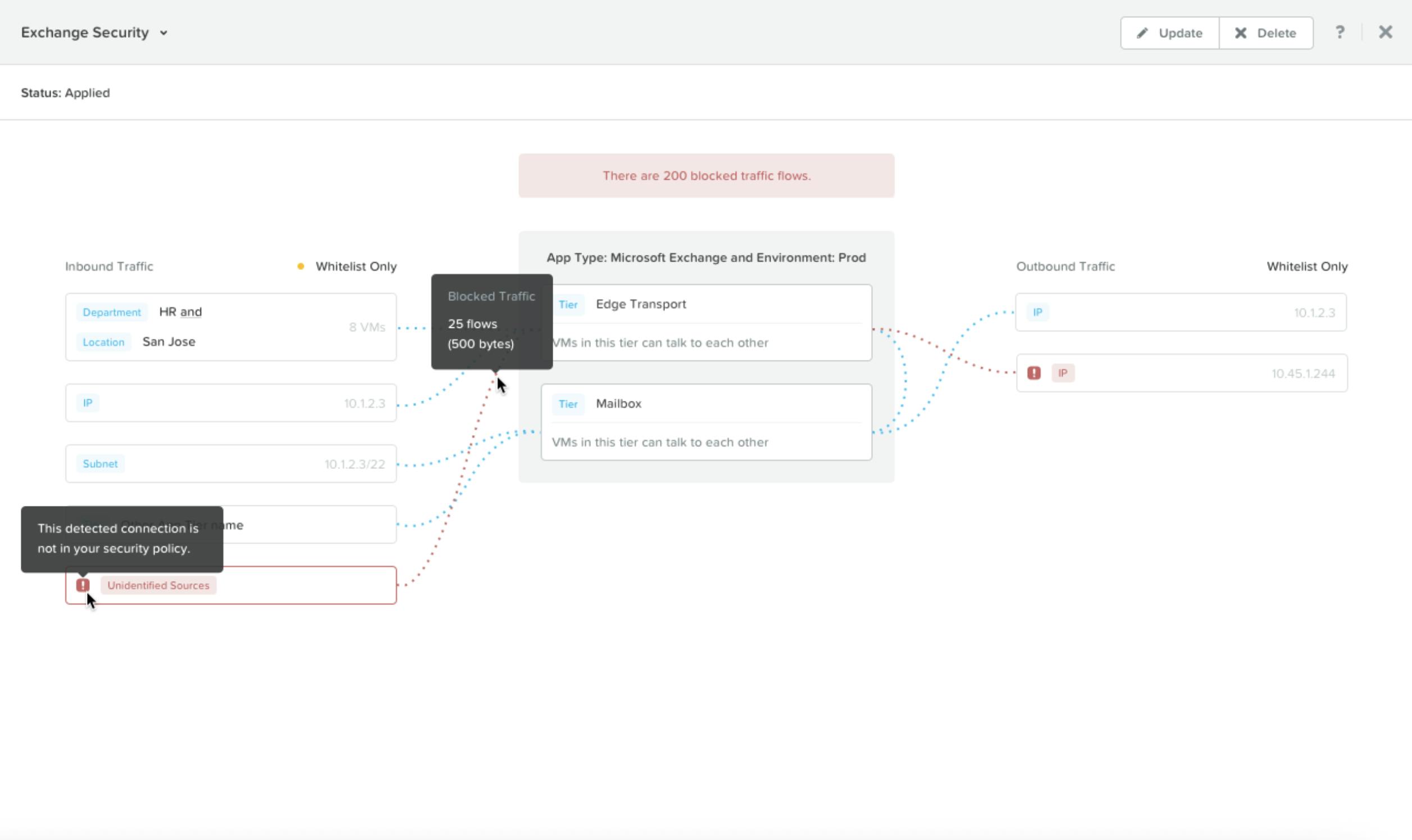Open help via question mark icon
Viewport: 1412px width, 840px height.
pyautogui.click(x=1340, y=32)
